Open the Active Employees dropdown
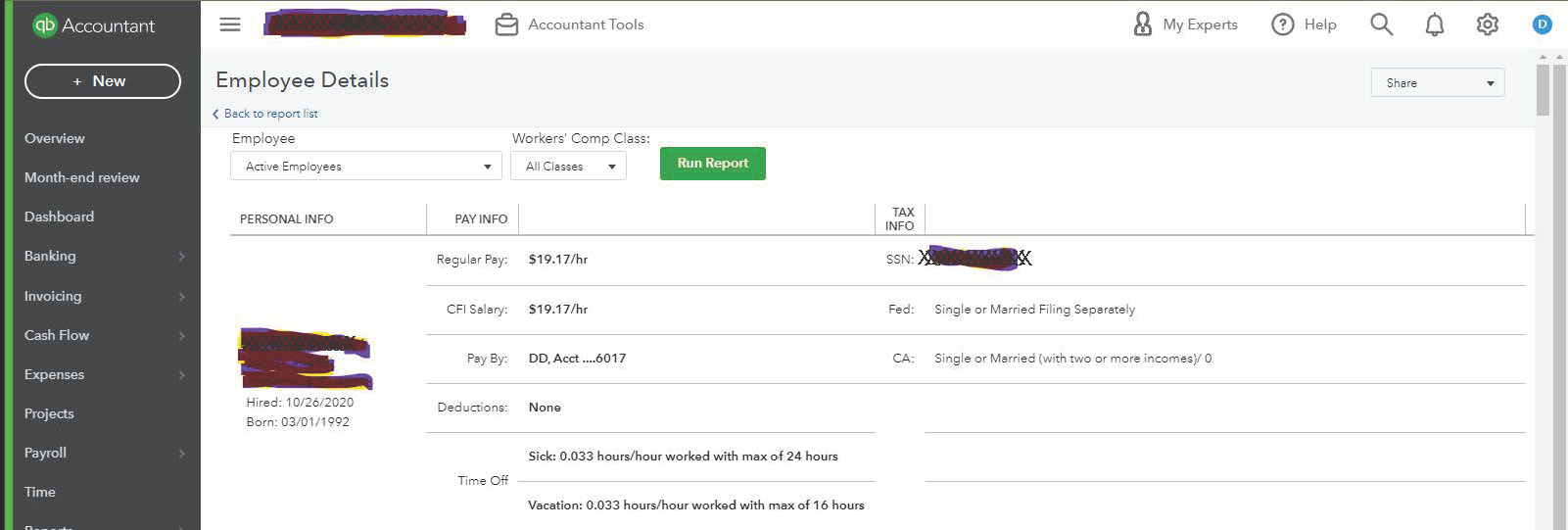Screen dimensions: 1568x530 (367, 167)
